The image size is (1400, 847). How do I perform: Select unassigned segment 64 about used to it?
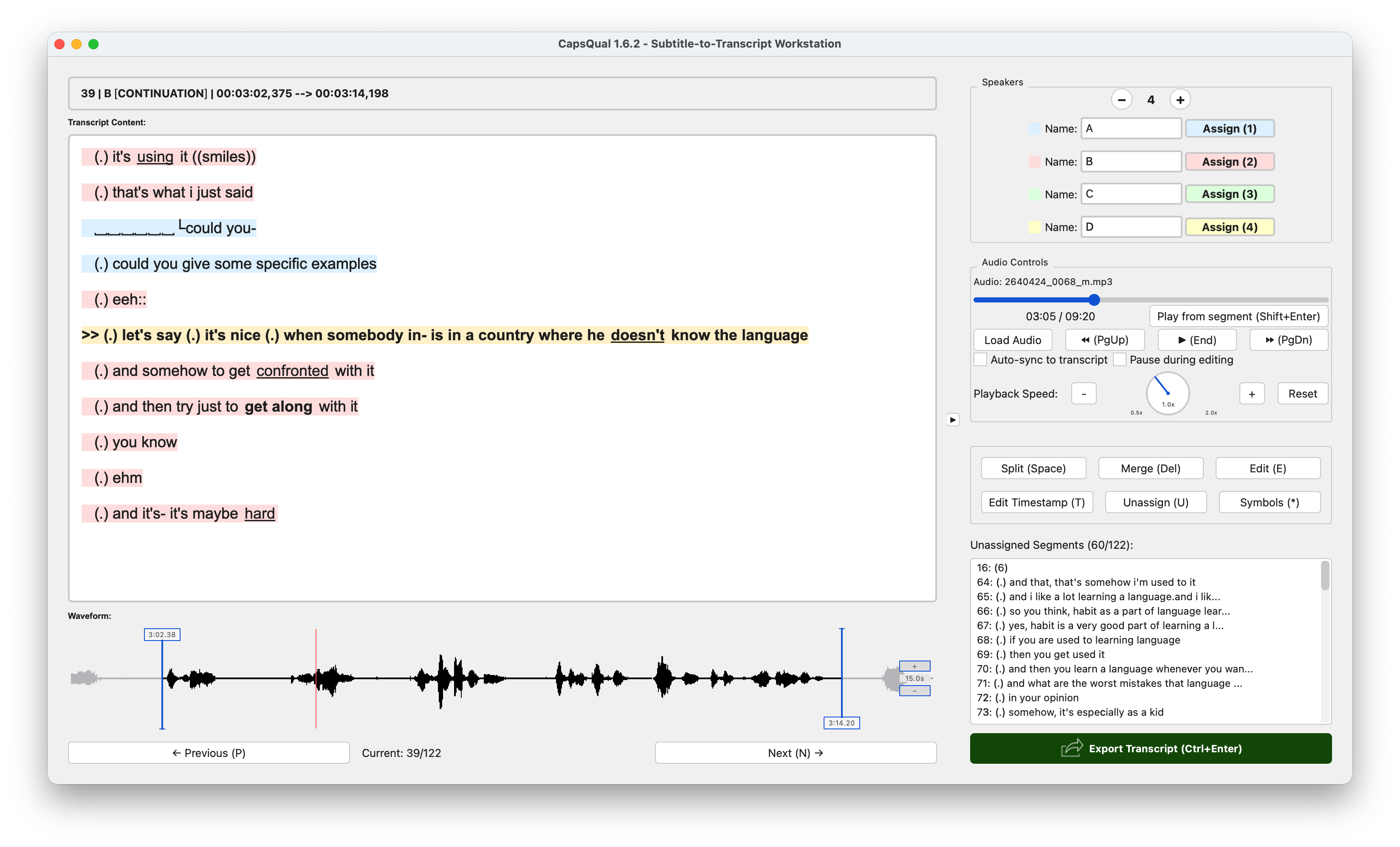[1146, 582]
